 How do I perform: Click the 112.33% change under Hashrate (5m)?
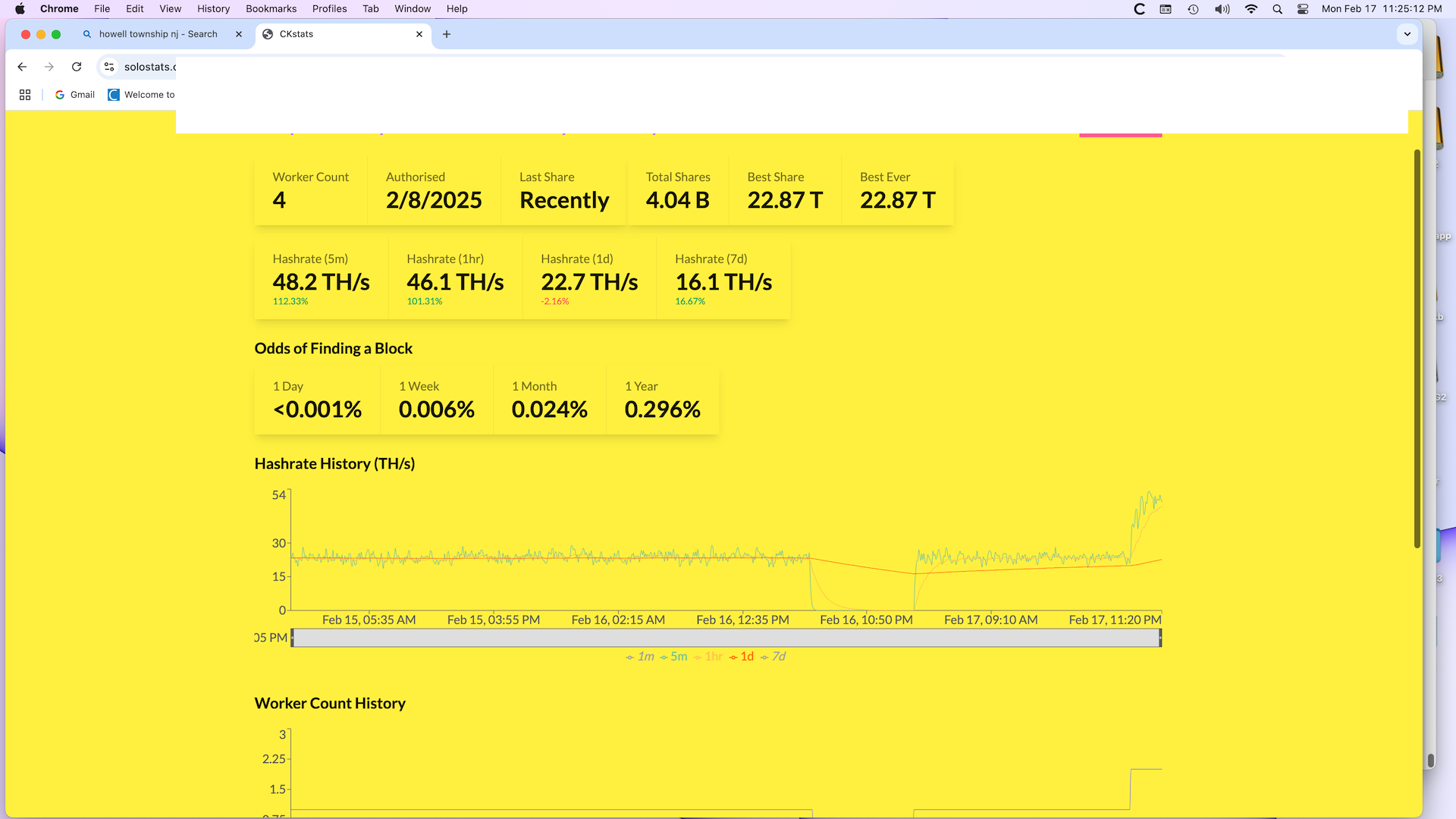[x=290, y=302]
